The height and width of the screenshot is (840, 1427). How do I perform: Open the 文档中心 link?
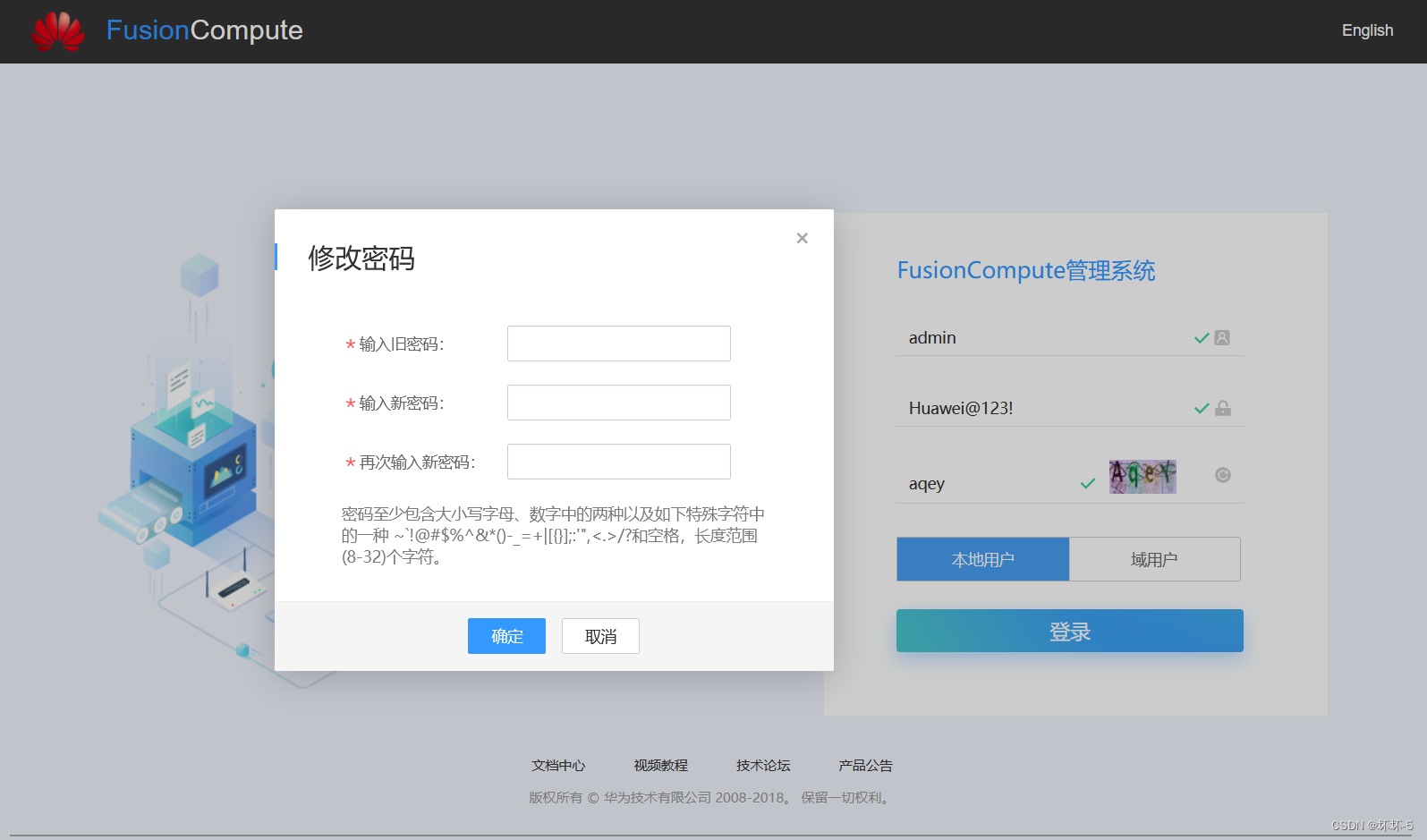coord(558,766)
